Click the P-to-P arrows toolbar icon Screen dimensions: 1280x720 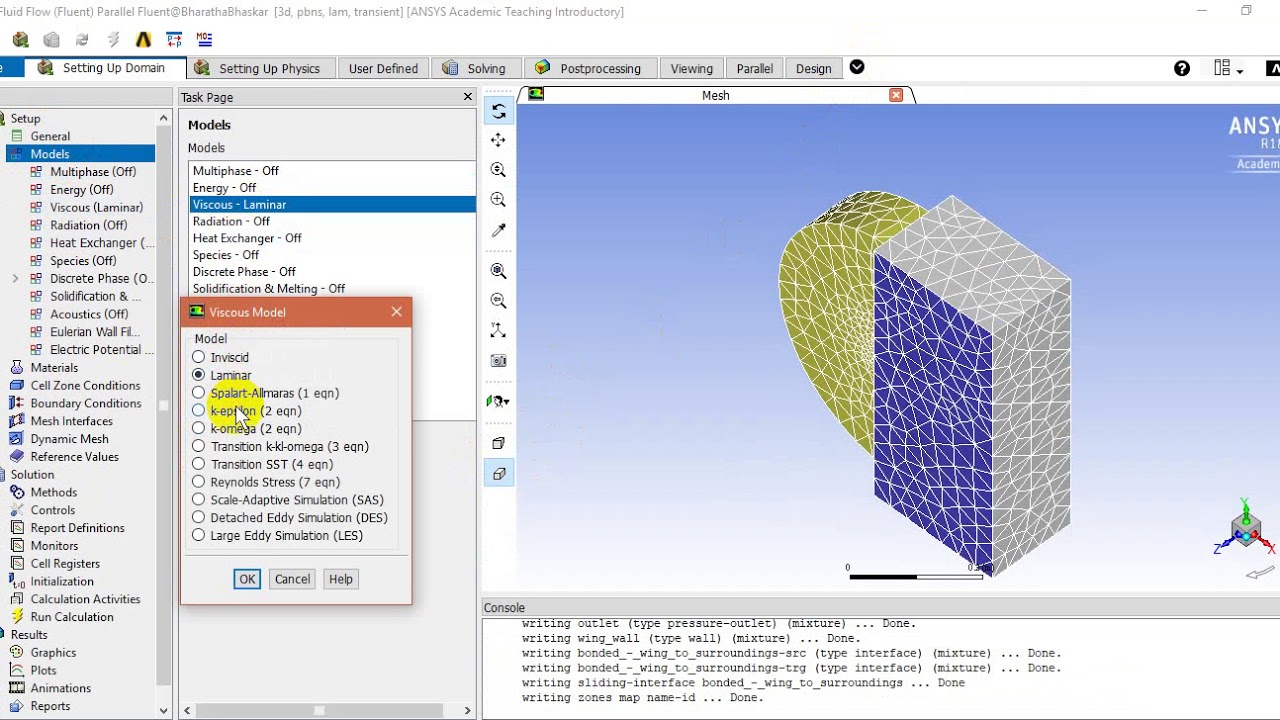tap(174, 40)
